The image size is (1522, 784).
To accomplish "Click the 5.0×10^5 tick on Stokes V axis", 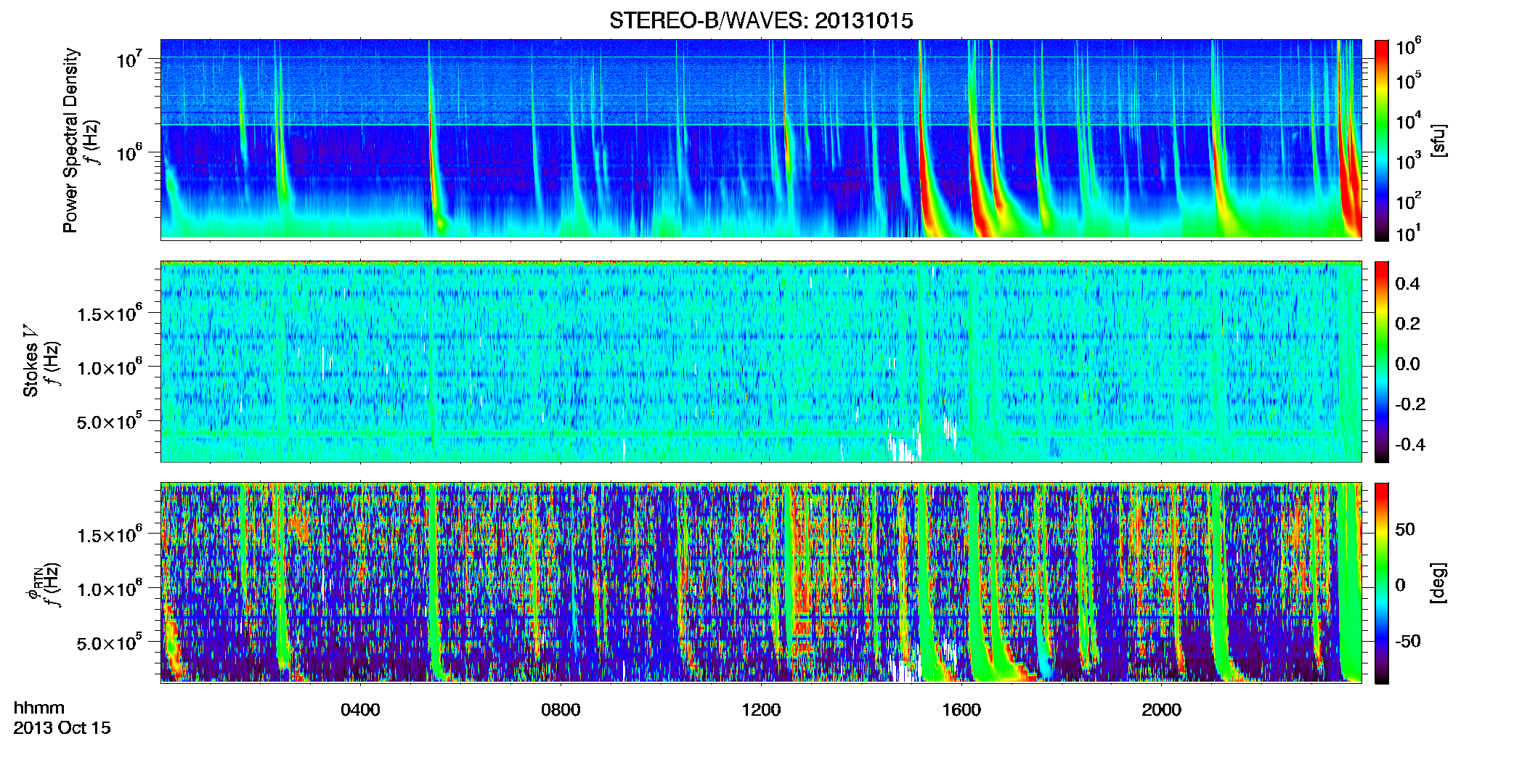I will tap(110, 421).
